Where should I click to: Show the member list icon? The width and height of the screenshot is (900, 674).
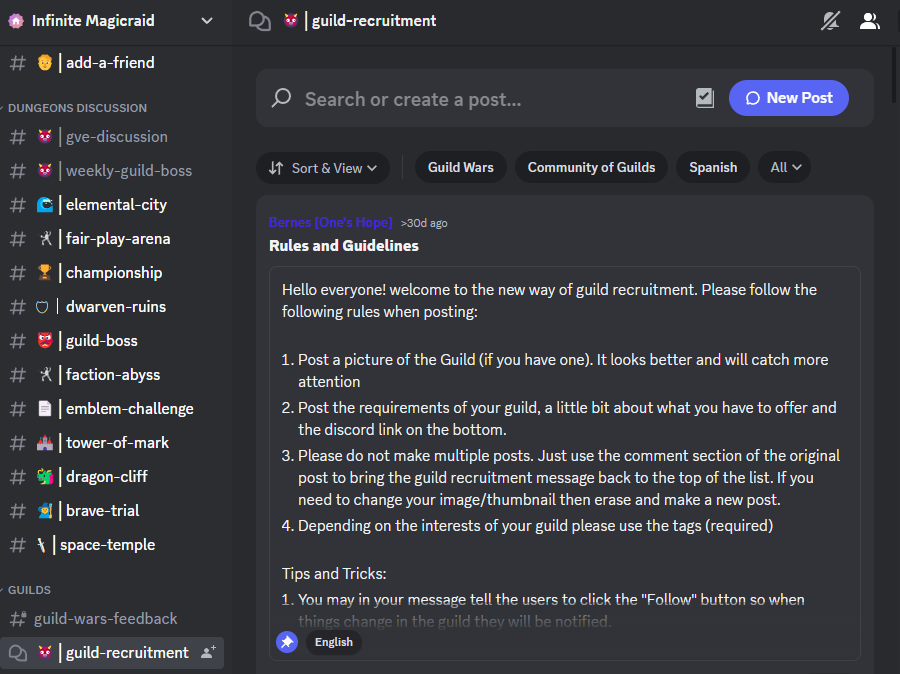click(869, 20)
